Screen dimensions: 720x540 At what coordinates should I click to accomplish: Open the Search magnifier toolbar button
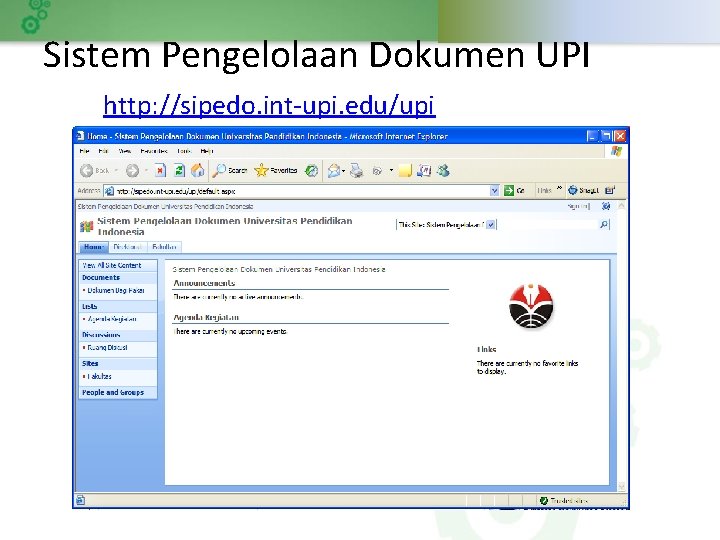click(x=230, y=170)
